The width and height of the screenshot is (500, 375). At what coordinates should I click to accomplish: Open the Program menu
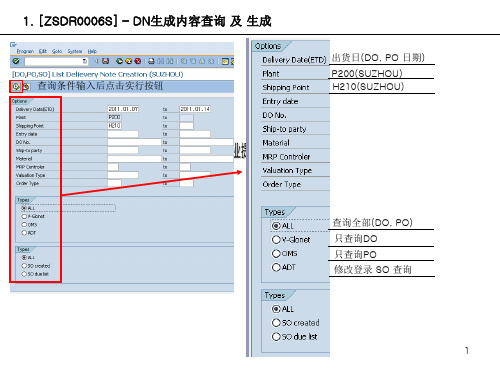25,51
